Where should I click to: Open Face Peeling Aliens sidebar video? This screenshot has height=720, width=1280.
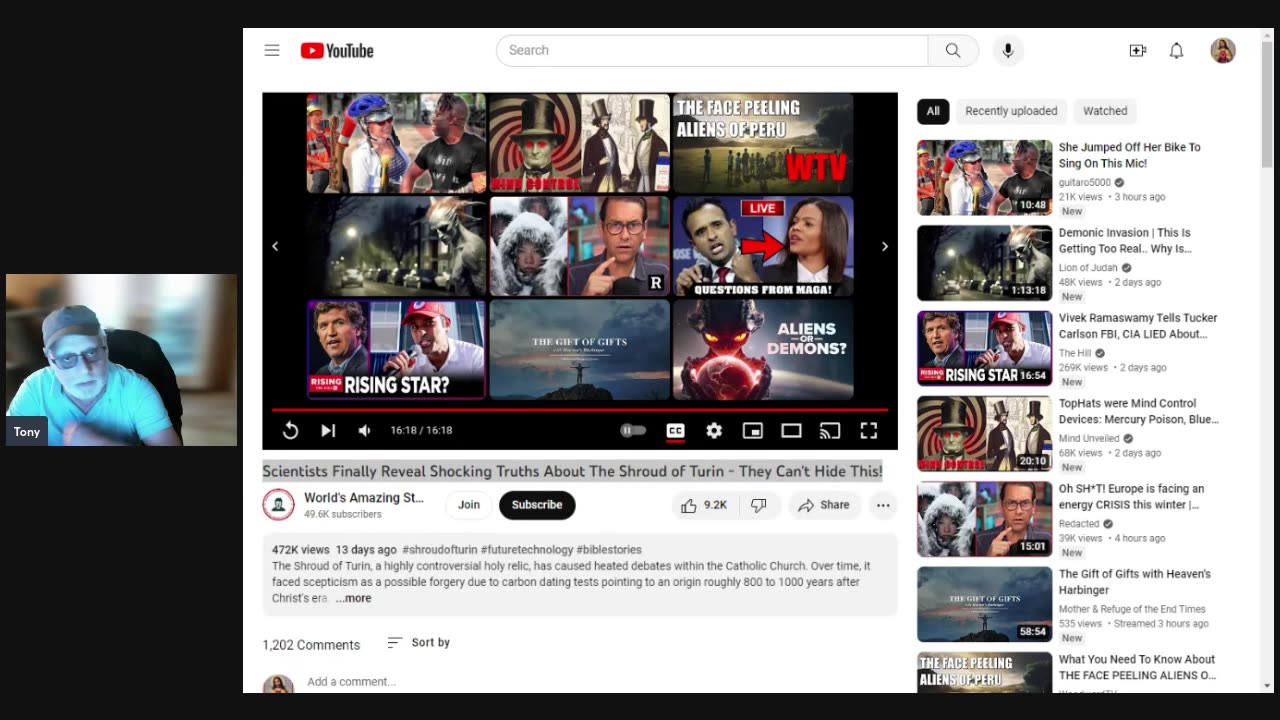(x=1137, y=667)
